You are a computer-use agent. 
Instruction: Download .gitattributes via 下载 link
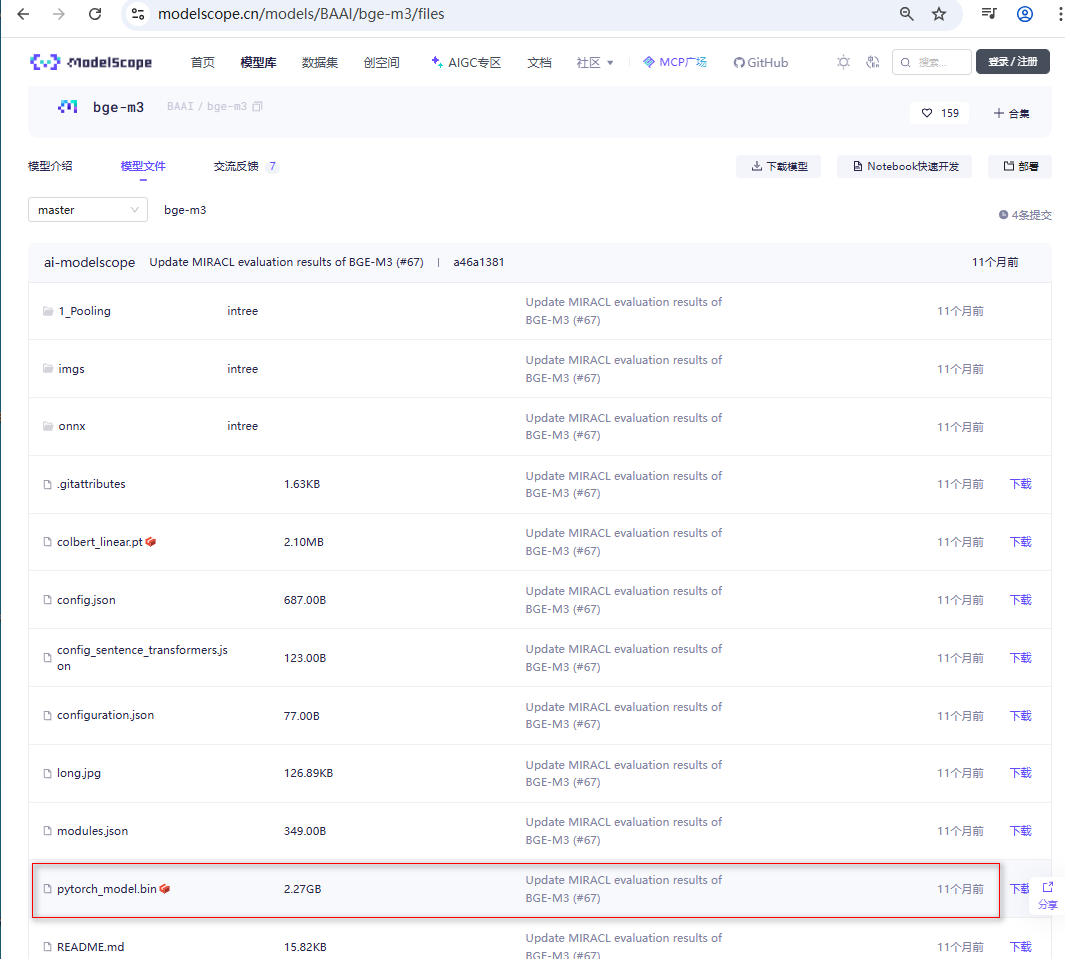click(x=1020, y=484)
